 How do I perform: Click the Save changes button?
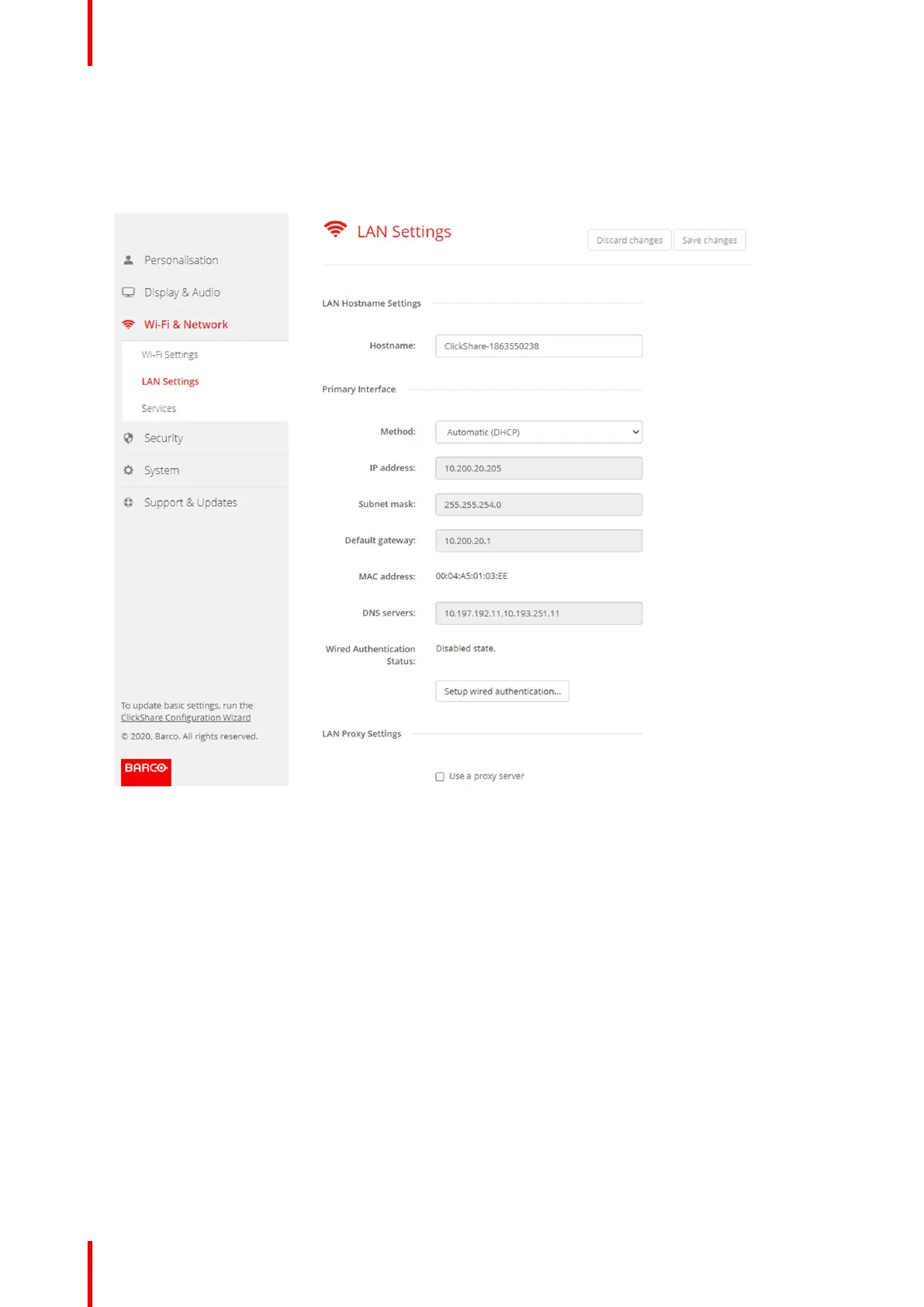click(709, 241)
